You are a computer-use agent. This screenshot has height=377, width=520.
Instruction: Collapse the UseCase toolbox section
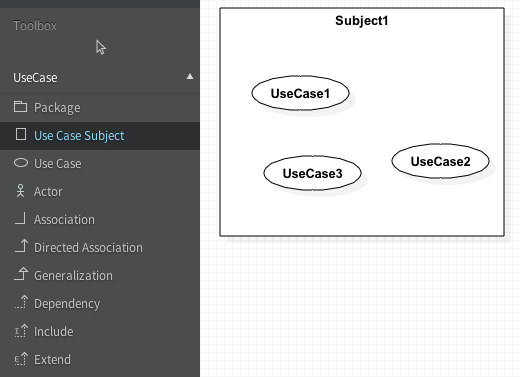(x=190, y=77)
